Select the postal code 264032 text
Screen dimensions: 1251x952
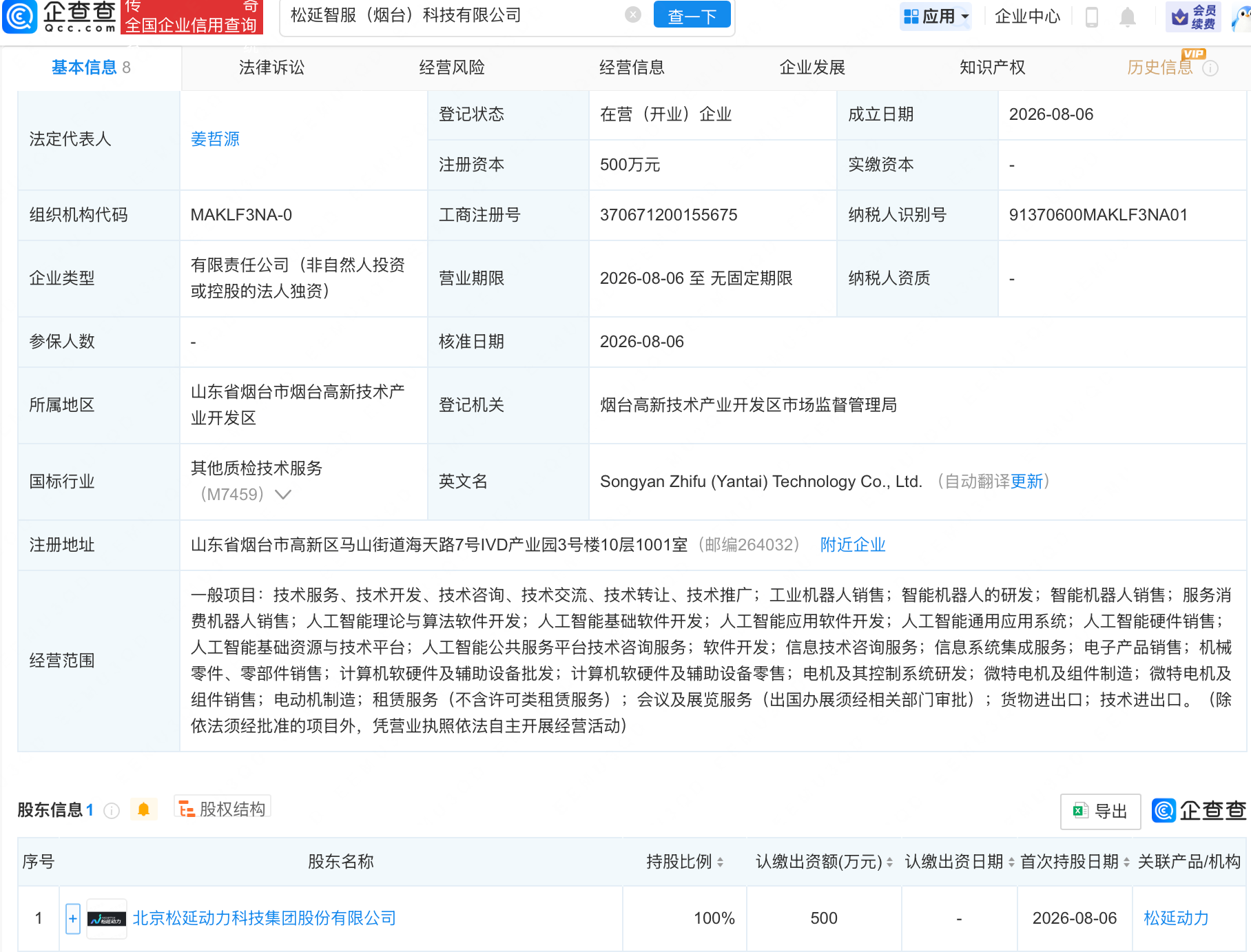click(x=747, y=545)
